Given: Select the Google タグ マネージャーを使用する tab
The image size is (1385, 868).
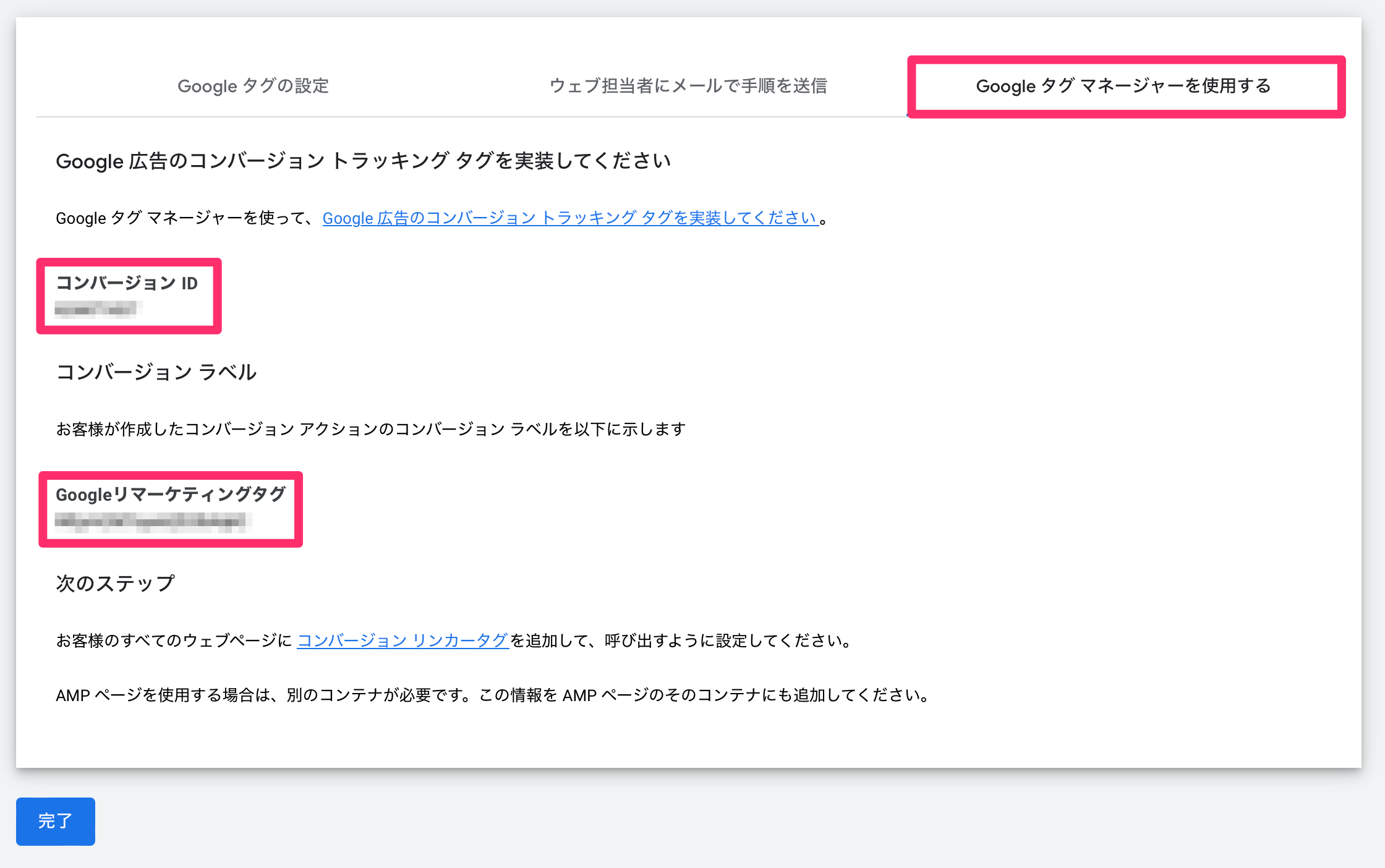Looking at the screenshot, I should coord(1123,86).
